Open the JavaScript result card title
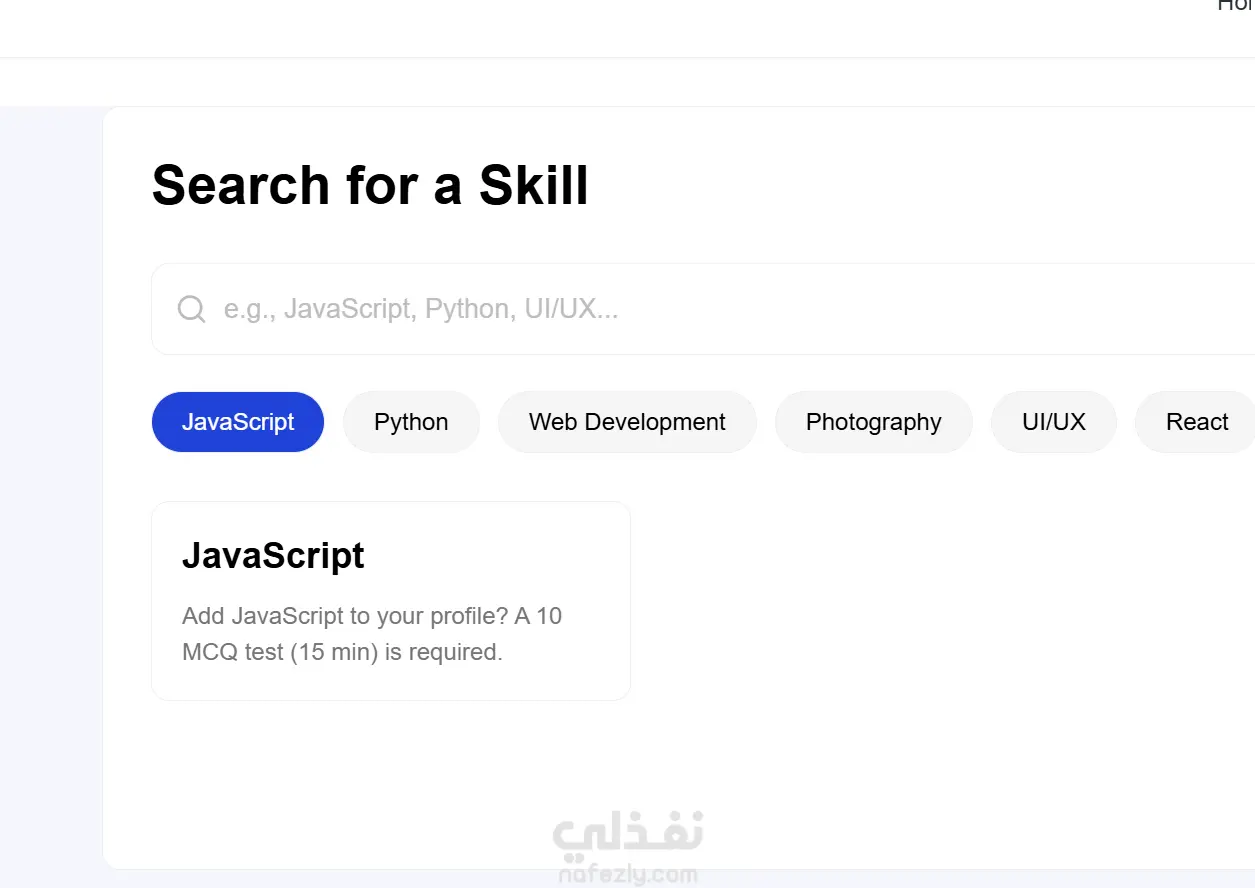Screen dimensions: 1255x888 (x=273, y=555)
